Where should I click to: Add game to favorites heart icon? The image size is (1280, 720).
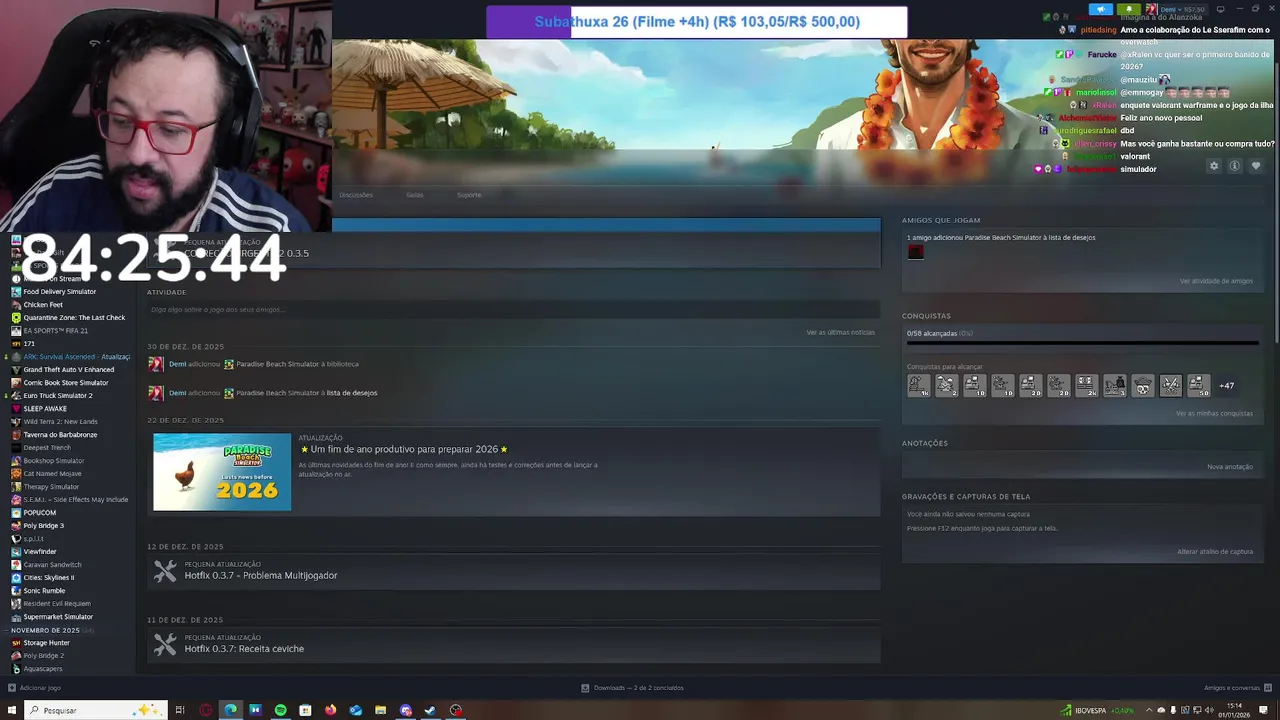point(1256,166)
